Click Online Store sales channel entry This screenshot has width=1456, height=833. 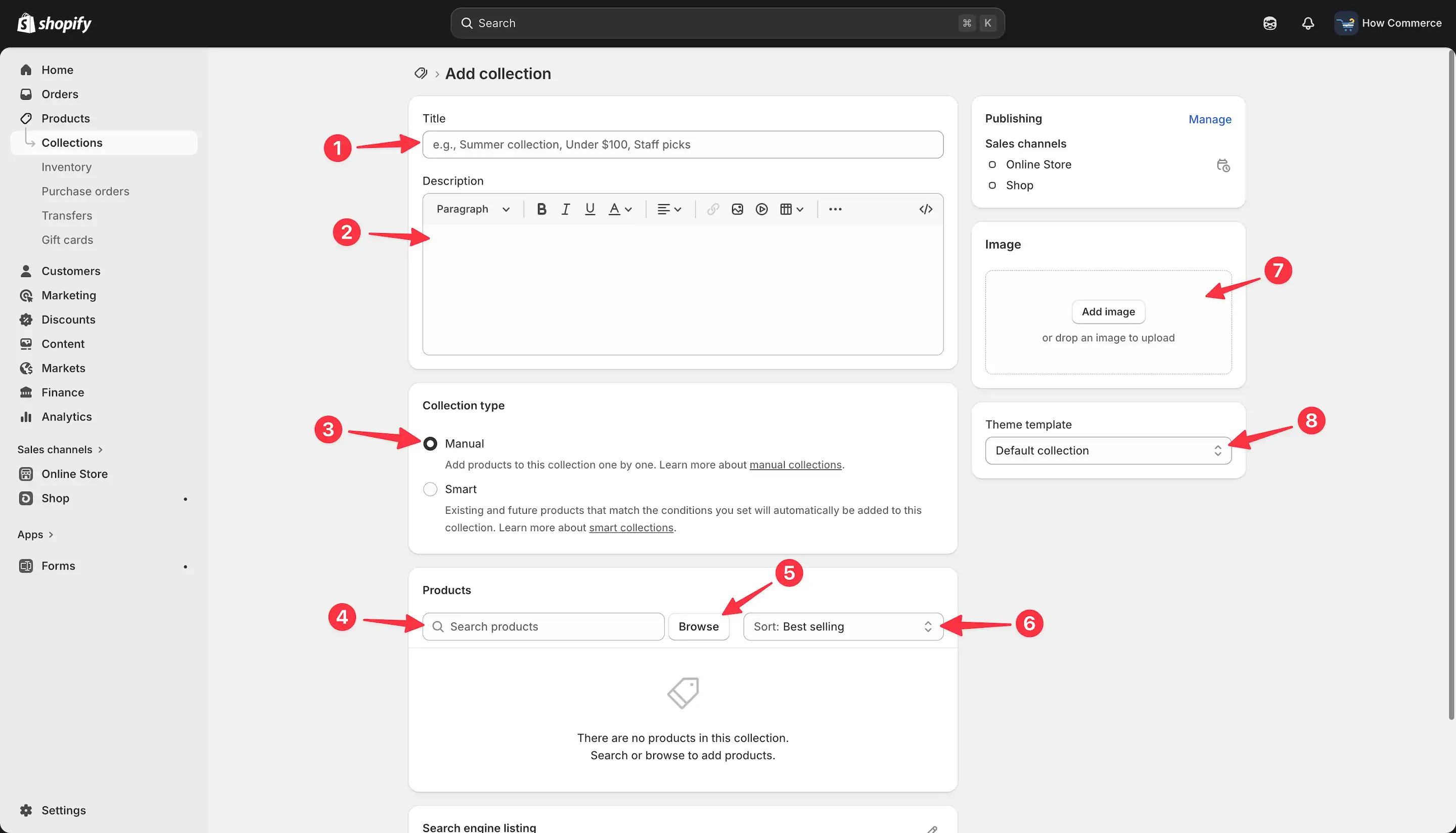(x=1038, y=165)
